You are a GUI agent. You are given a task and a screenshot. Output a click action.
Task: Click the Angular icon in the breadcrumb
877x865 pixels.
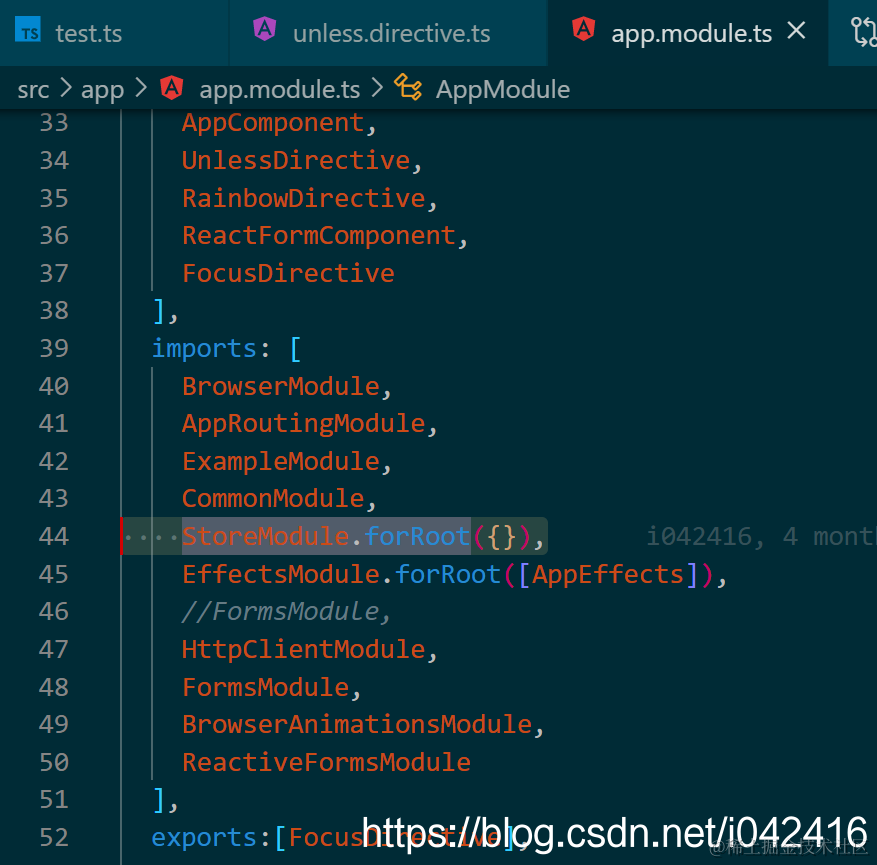[x=172, y=87]
